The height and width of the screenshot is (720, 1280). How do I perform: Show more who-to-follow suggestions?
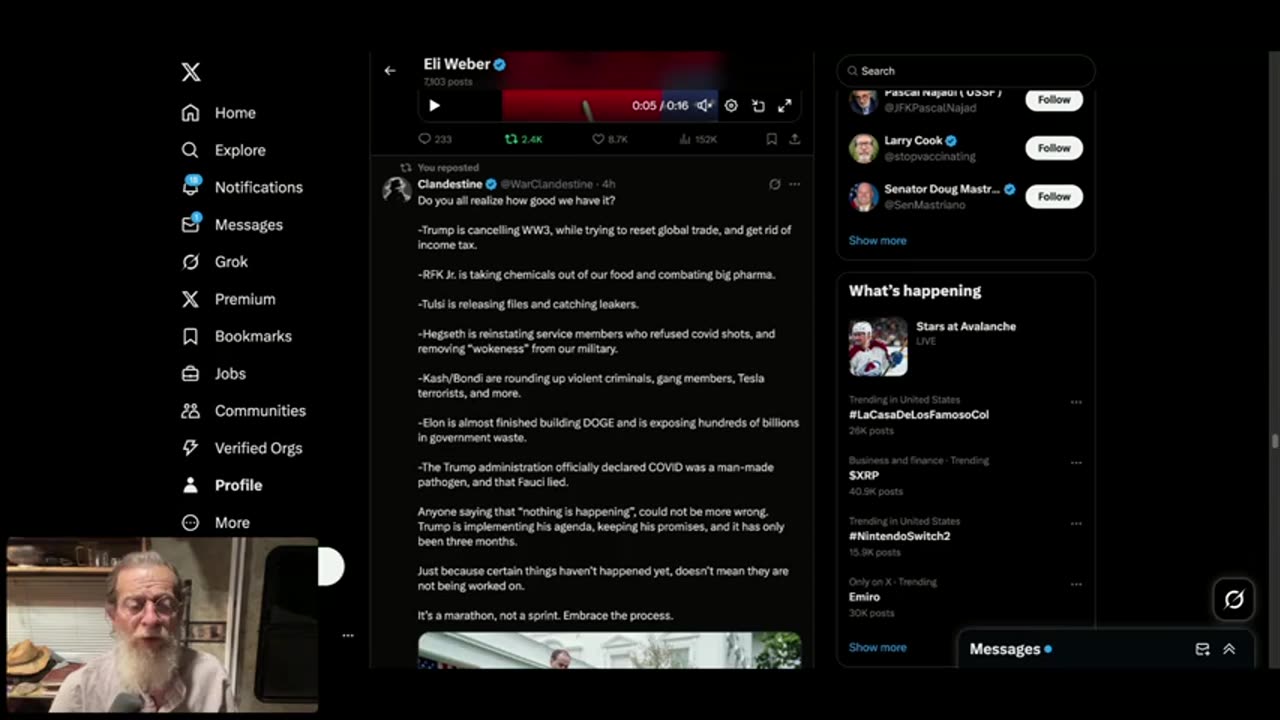pos(877,240)
